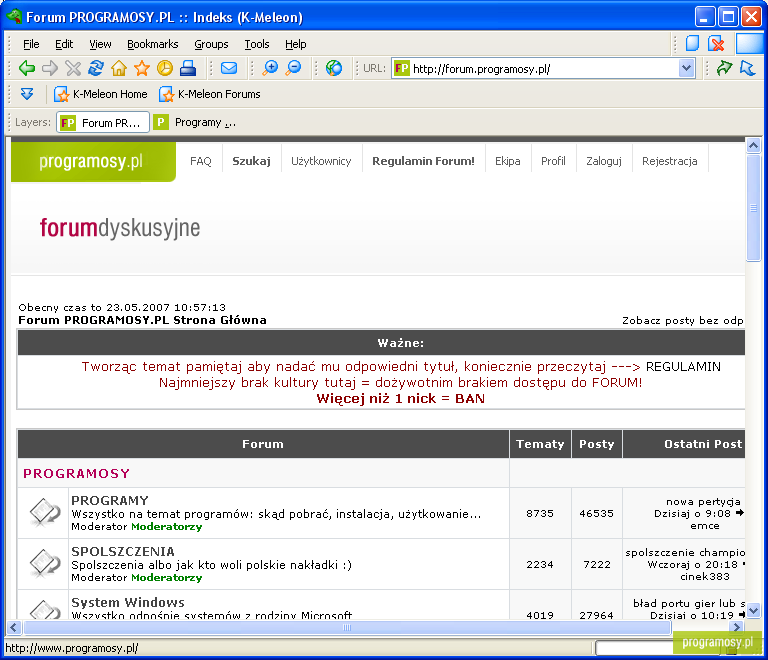Open the Help menu
The height and width of the screenshot is (660, 768).
[x=295, y=44]
